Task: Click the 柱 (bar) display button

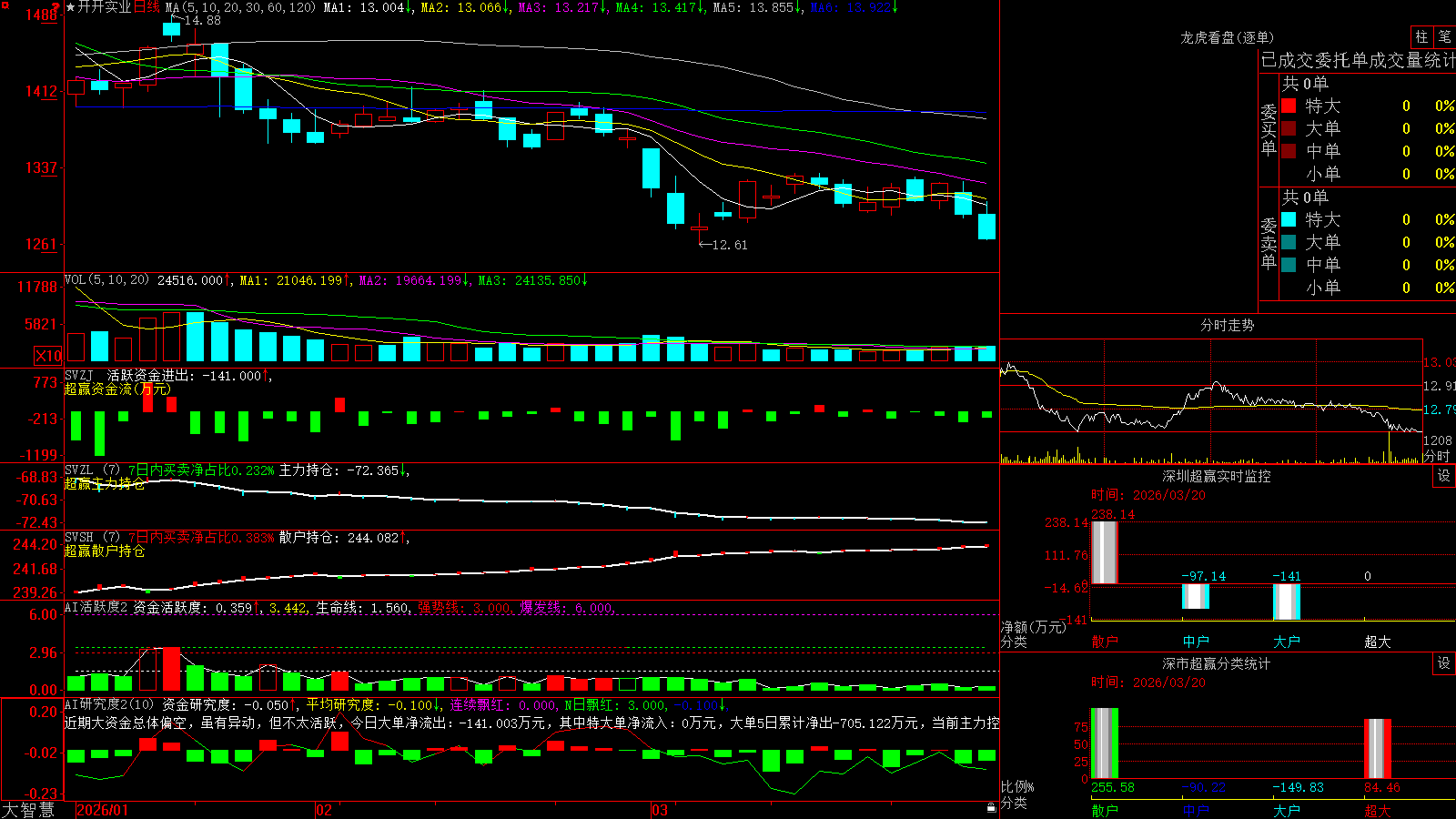Action: [1421, 37]
